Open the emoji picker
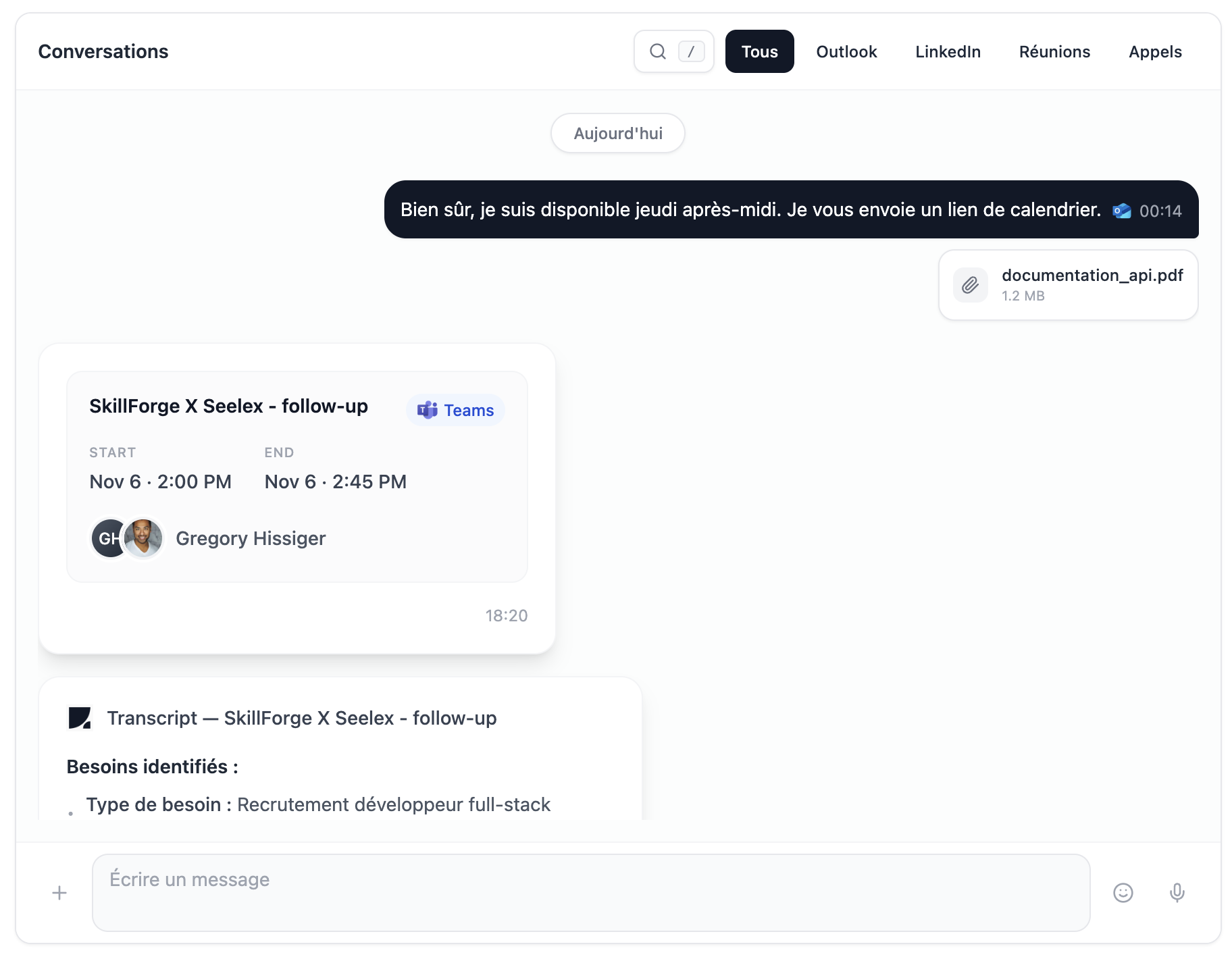Image resolution: width=1232 pixels, height=959 pixels. tap(1123, 893)
